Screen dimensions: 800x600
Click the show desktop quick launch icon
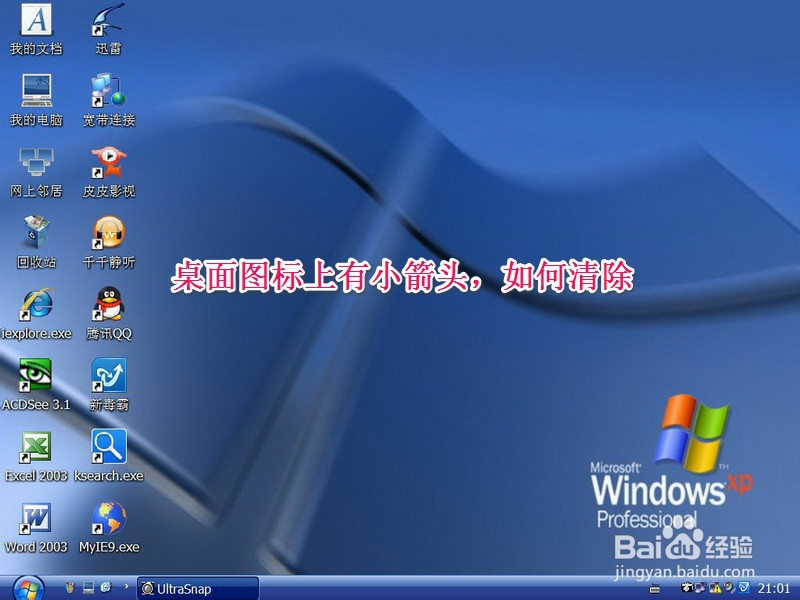(x=88, y=587)
